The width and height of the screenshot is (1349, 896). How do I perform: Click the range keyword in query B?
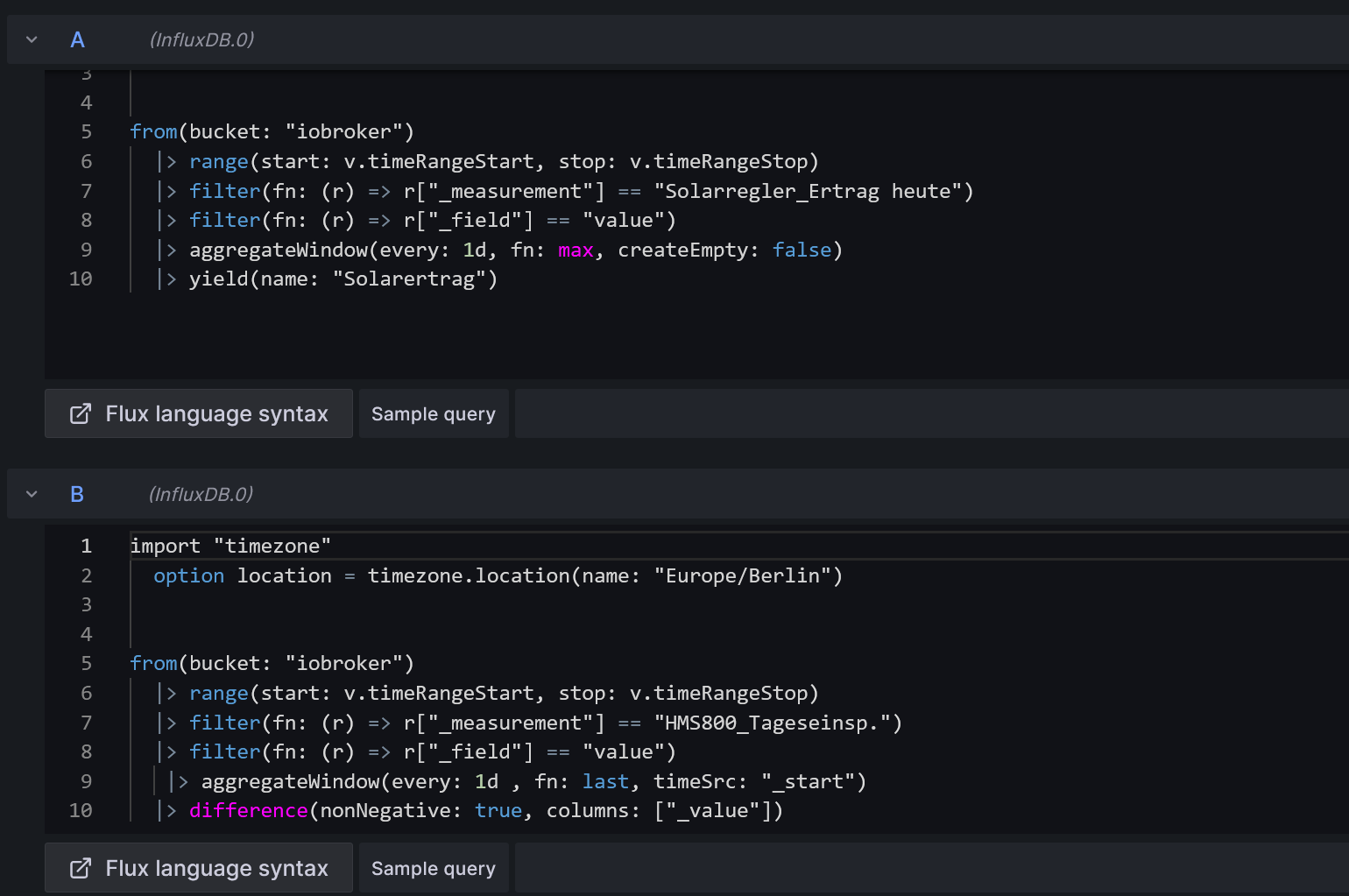tap(219, 693)
